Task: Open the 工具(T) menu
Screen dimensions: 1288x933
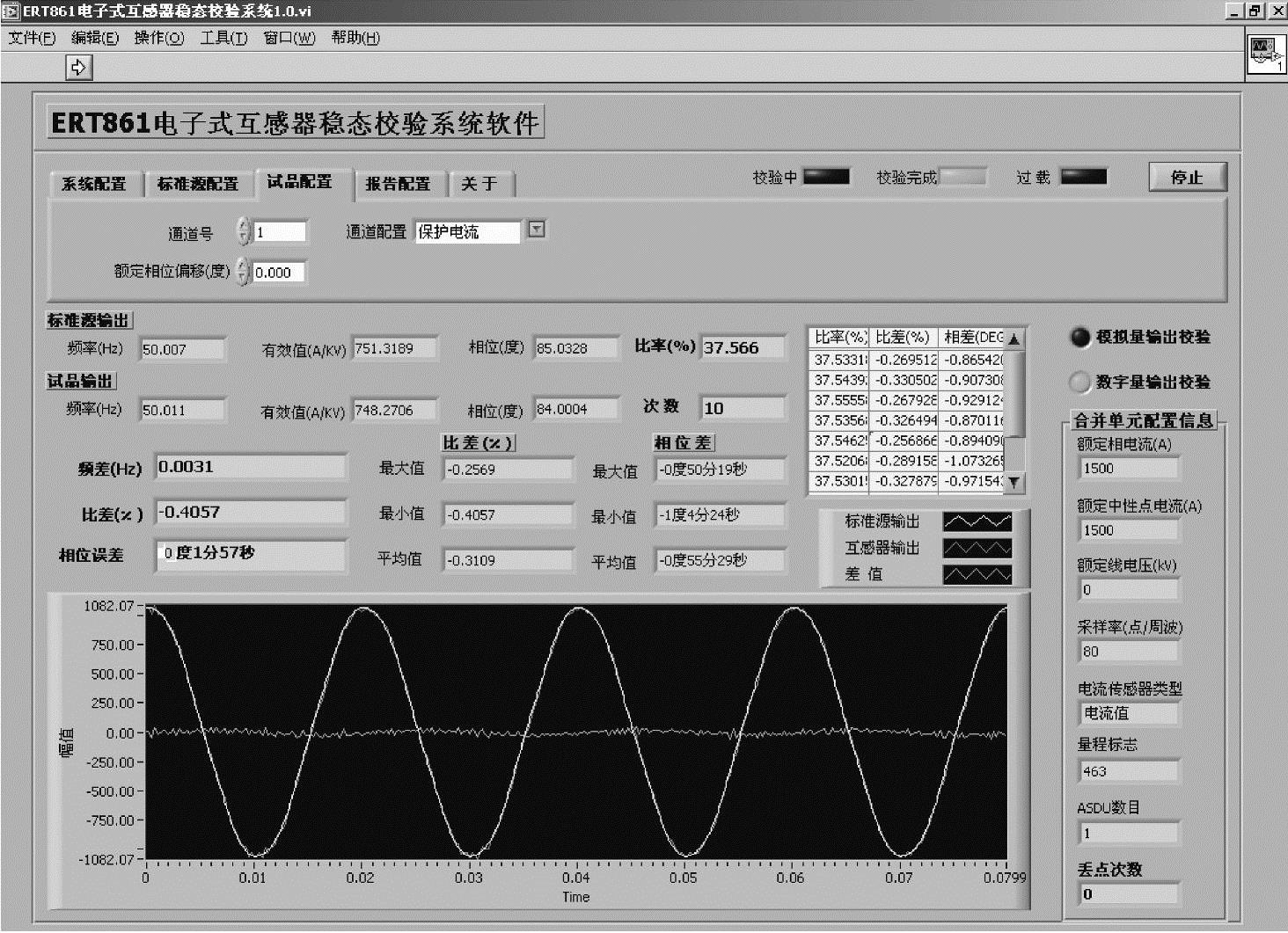Action: point(223,38)
